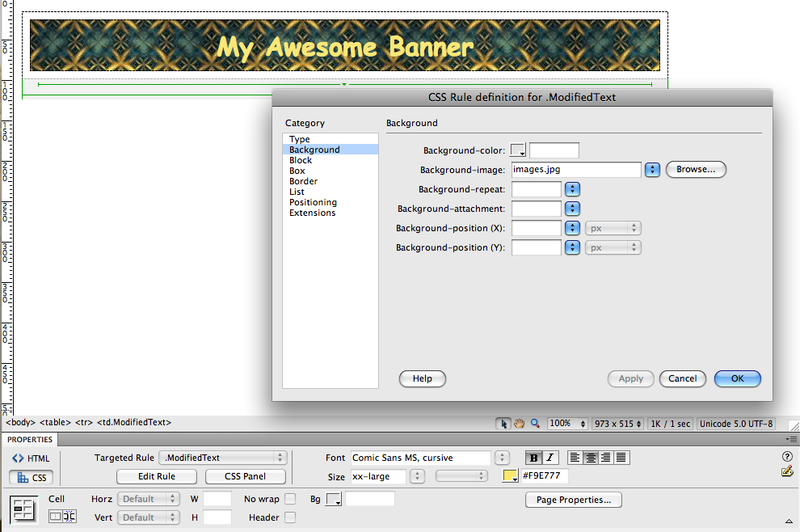Toggle Bold text formatting in Properties

pyautogui.click(x=534, y=458)
